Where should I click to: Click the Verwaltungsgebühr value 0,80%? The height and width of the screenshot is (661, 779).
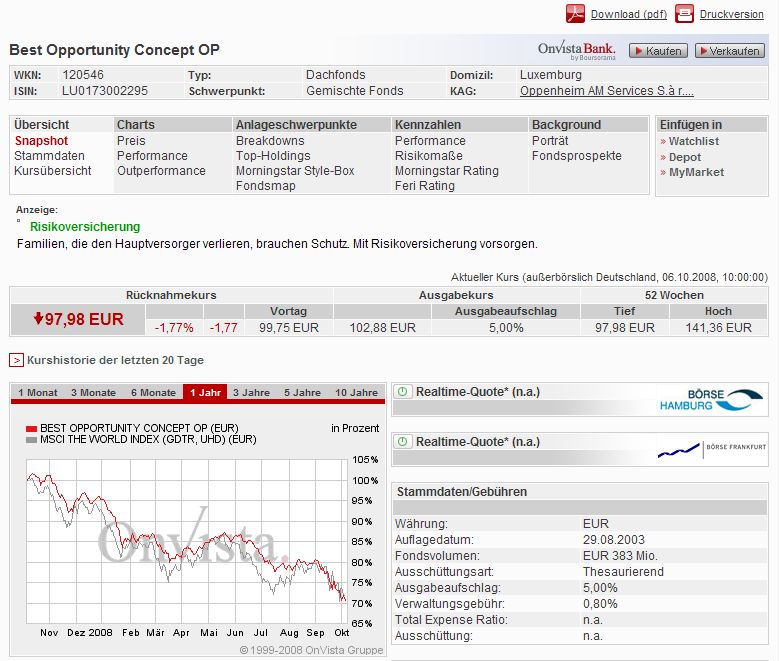pos(600,604)
